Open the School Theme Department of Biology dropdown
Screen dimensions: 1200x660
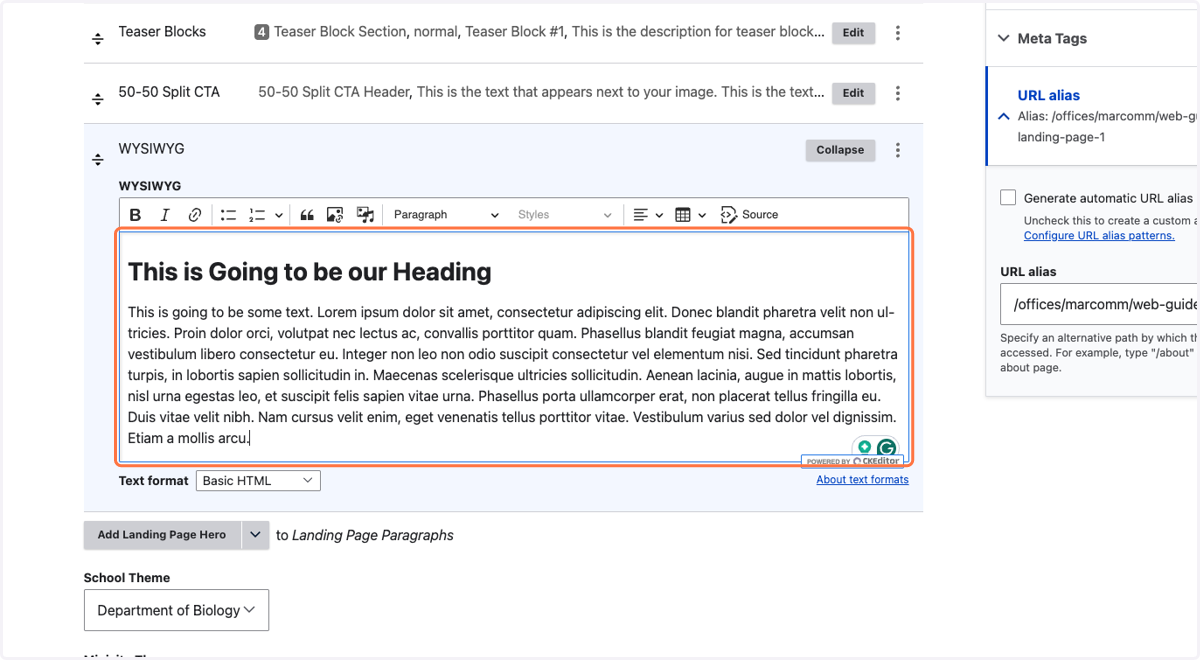(x=176, y=610)
